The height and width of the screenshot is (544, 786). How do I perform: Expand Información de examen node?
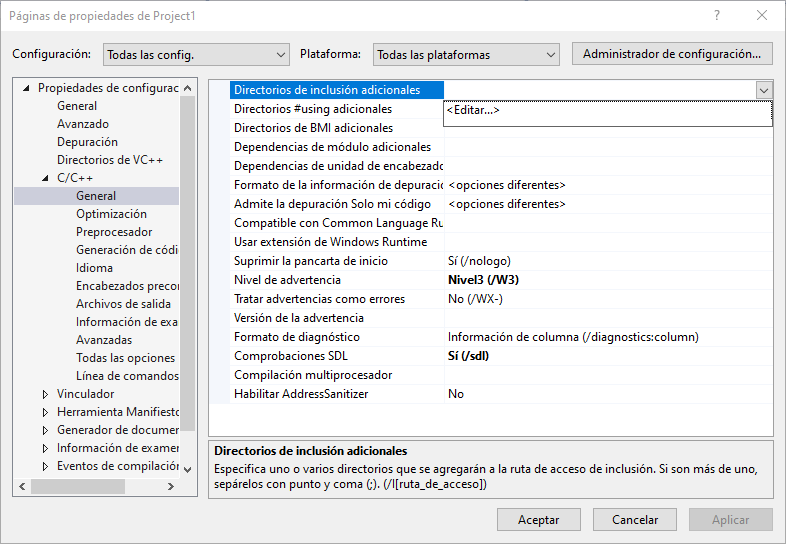click(x=46, y=448)
